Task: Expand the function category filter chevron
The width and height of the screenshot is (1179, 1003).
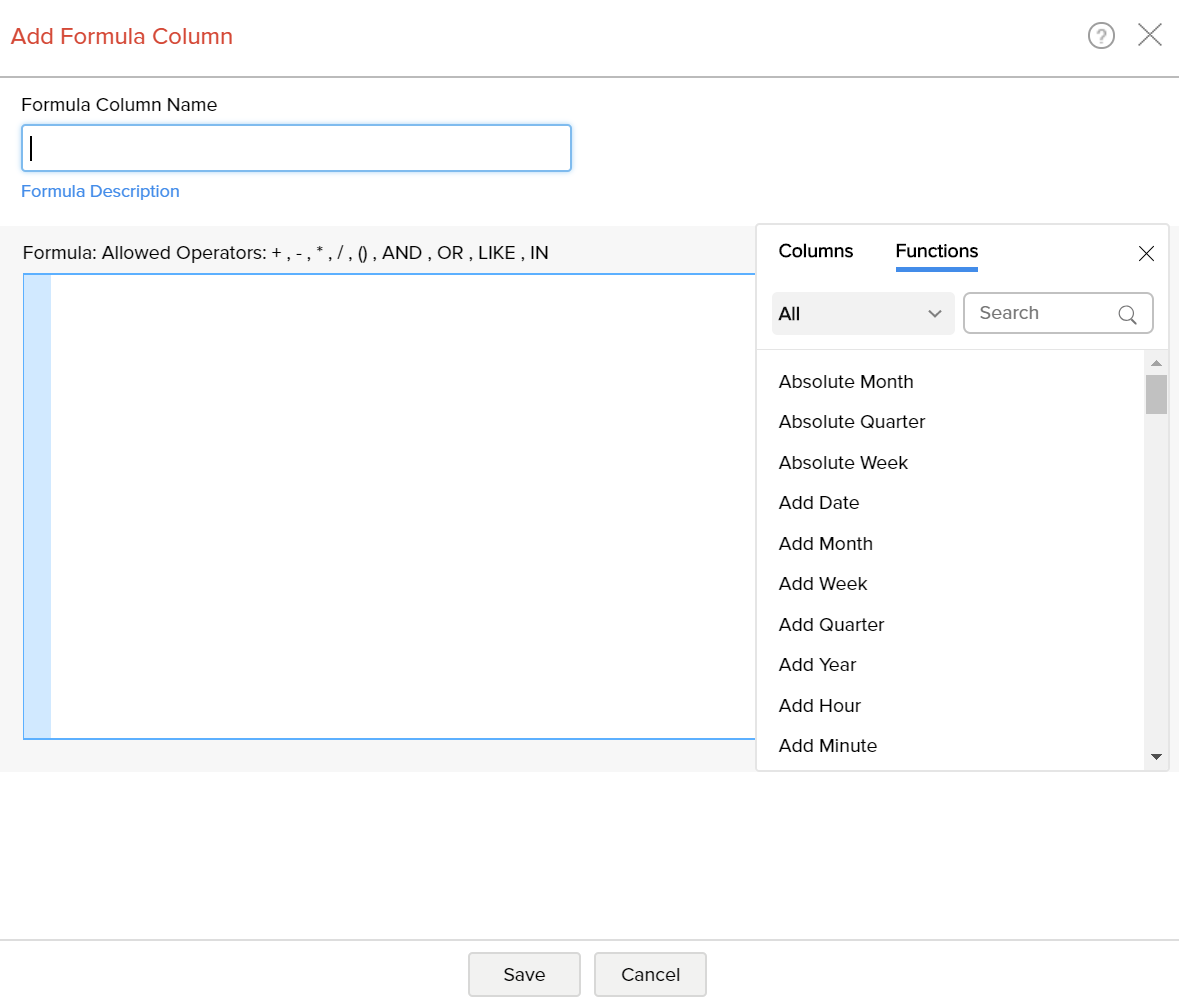Action: coord(938,313)
